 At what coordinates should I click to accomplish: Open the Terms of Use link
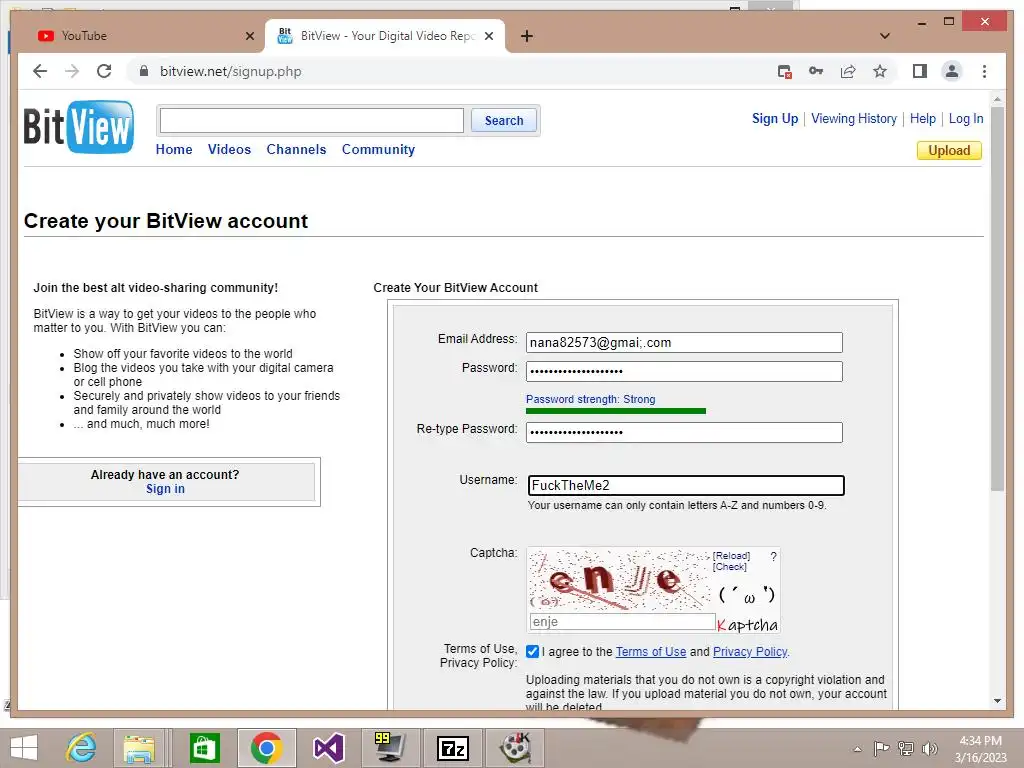[650, 652]
